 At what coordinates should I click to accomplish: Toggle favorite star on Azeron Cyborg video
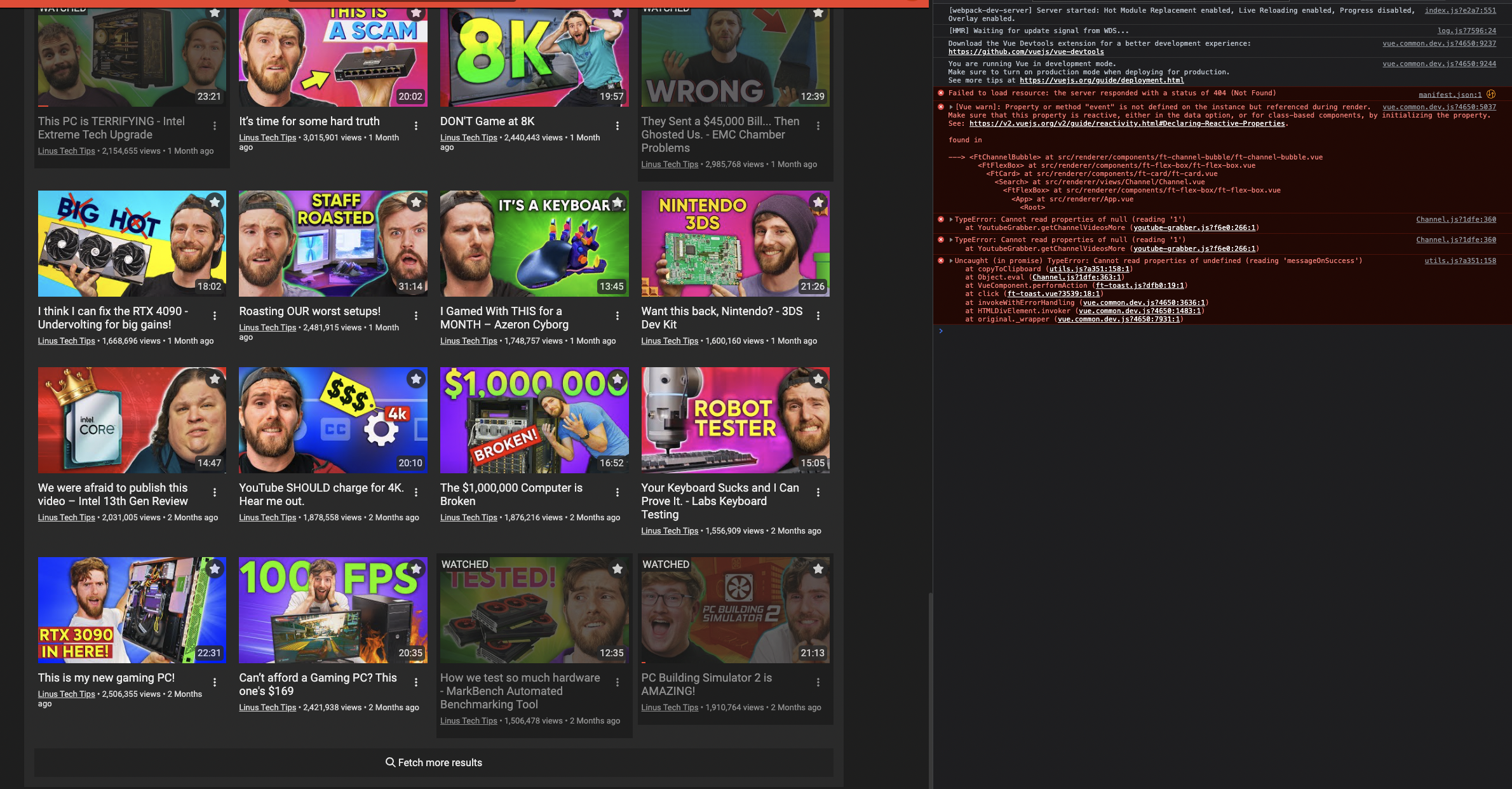[x=617, y=202]
